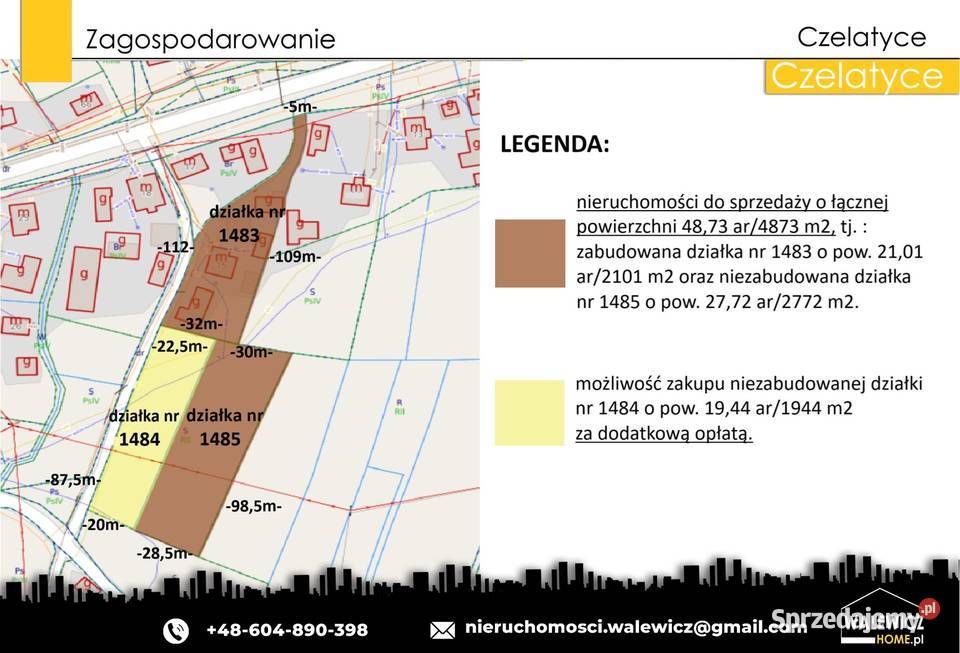Click the -5m- access road label

tap(300, 106)
